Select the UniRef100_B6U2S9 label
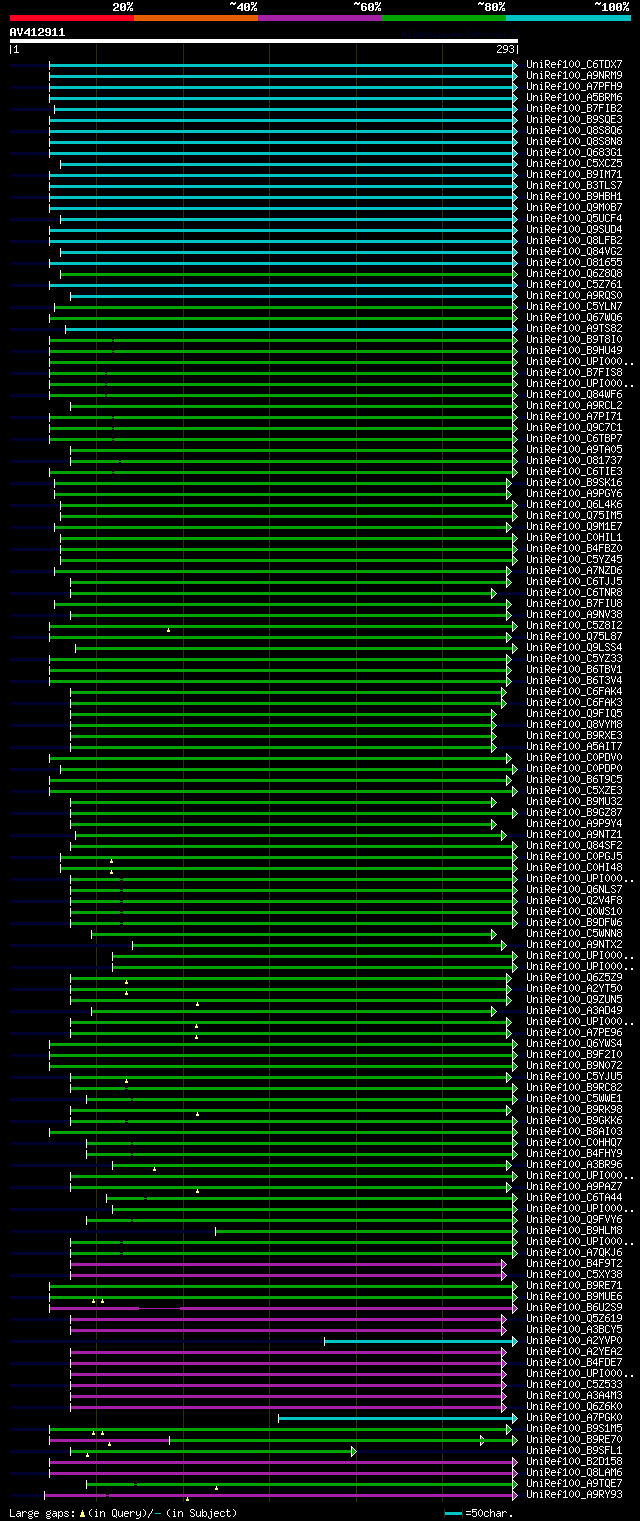The image size is (640, 1521). (574, 1307)
